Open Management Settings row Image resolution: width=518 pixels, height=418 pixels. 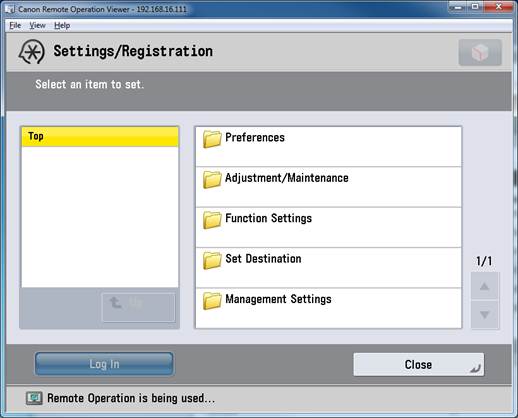point(329,308)
